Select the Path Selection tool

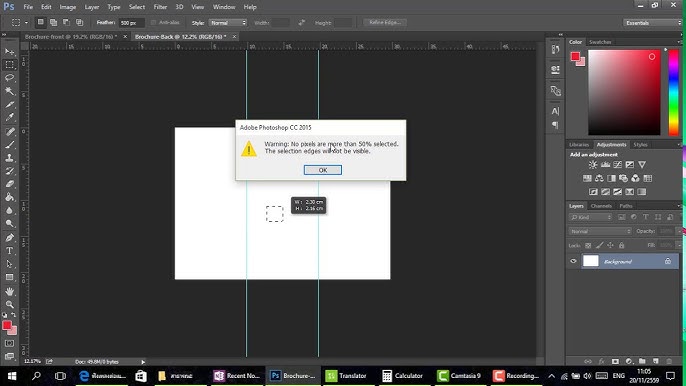[9, 264]
